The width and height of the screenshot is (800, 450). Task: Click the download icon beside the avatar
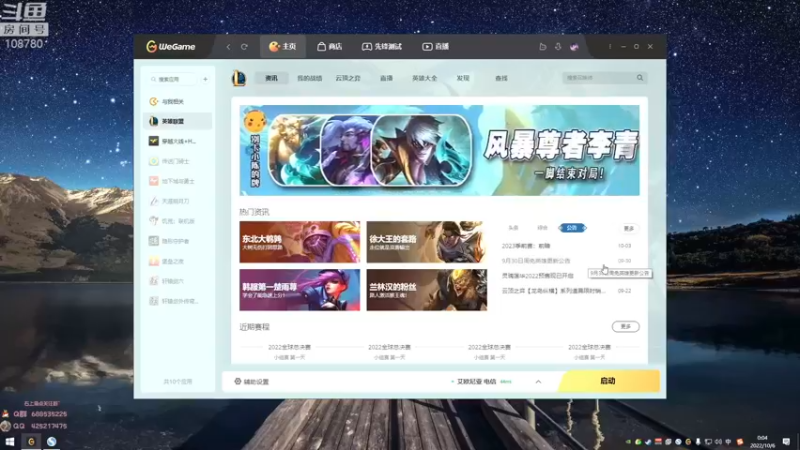point(558,46)
